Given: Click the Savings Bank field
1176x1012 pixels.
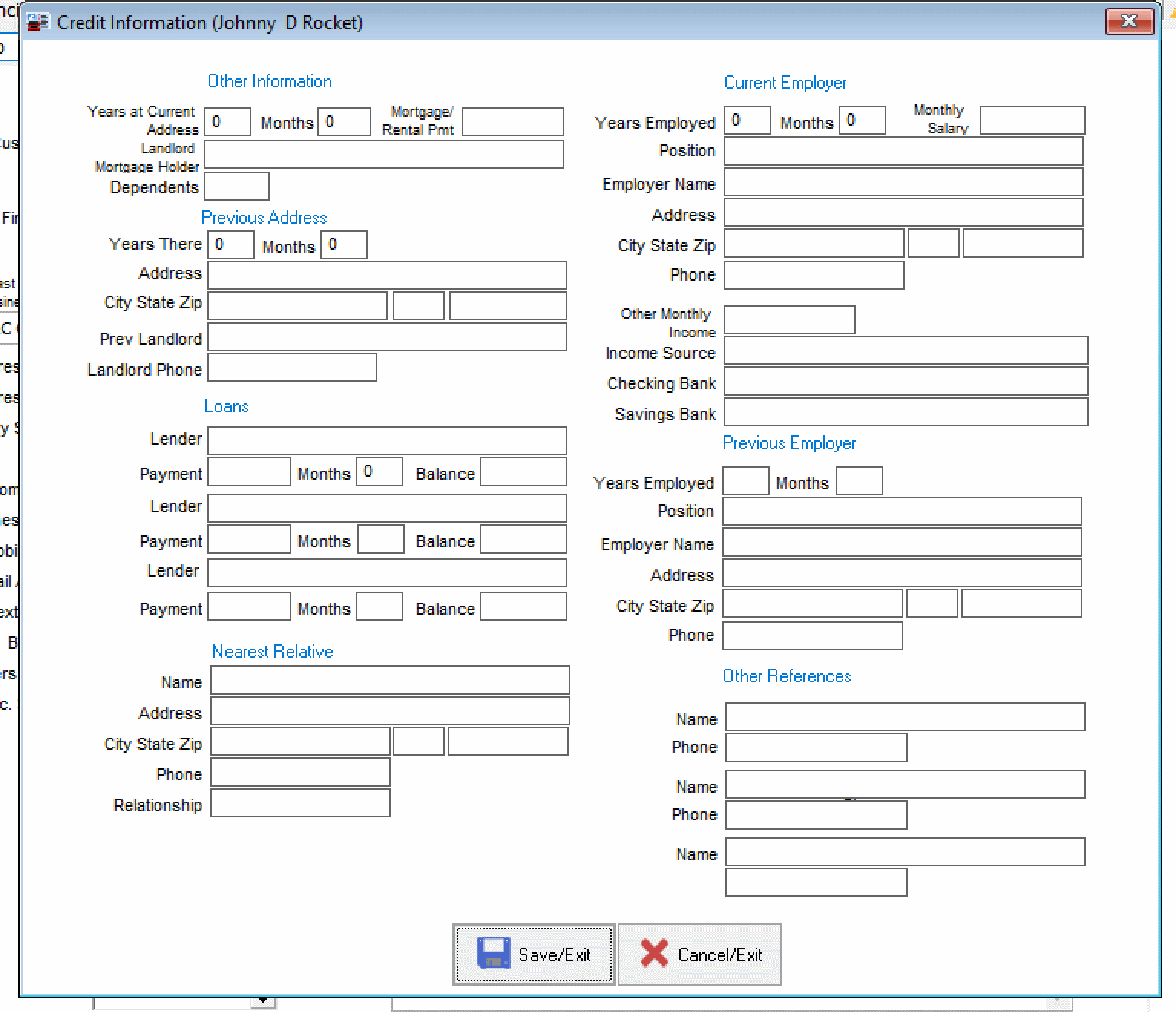Looking at the screenshot, I should click(907, 412).
